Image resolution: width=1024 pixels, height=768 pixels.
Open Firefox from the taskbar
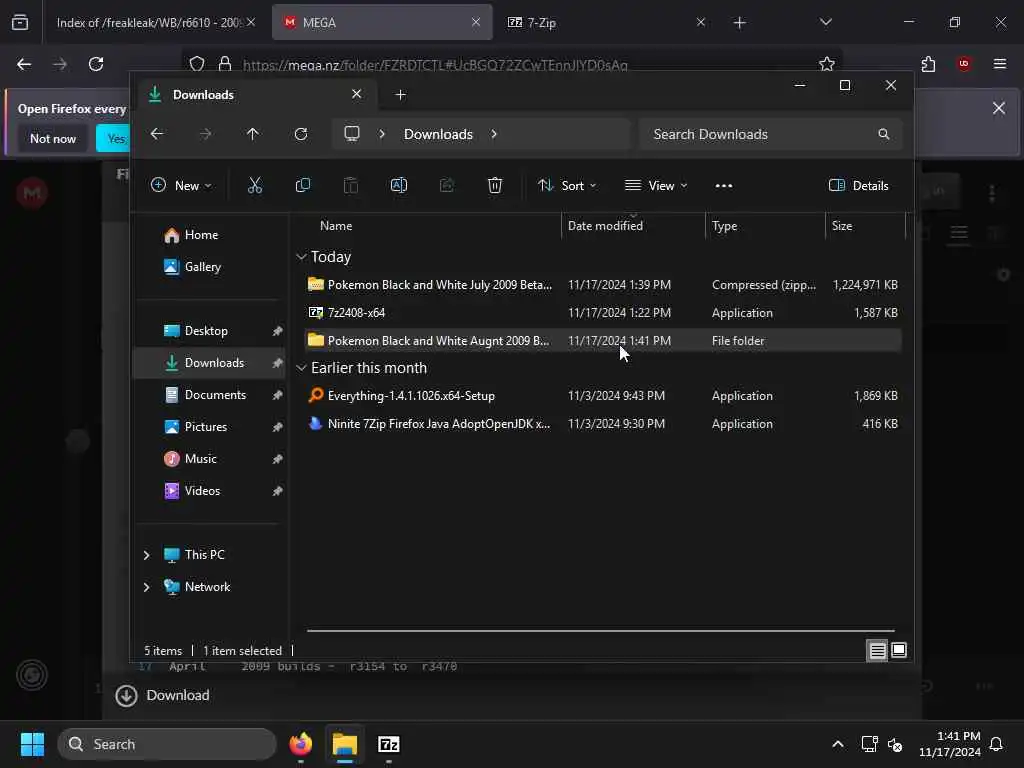tap(300, 744)
